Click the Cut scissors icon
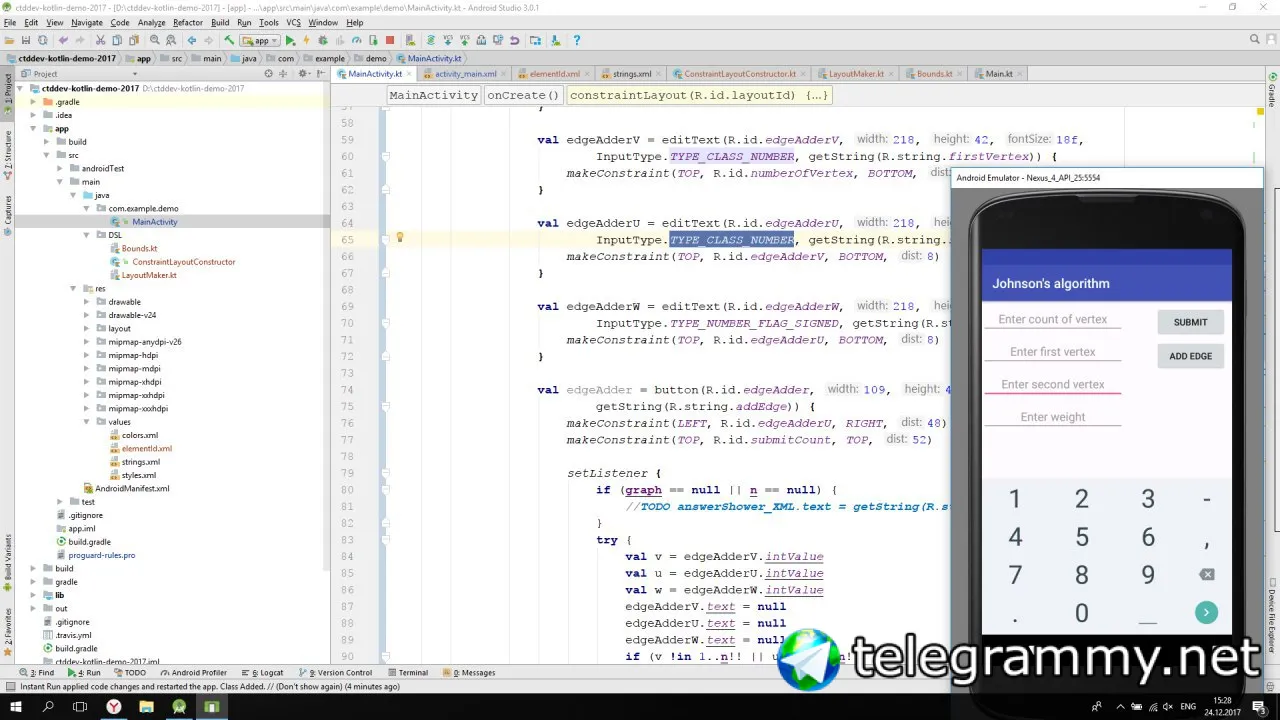 [100, 41]
